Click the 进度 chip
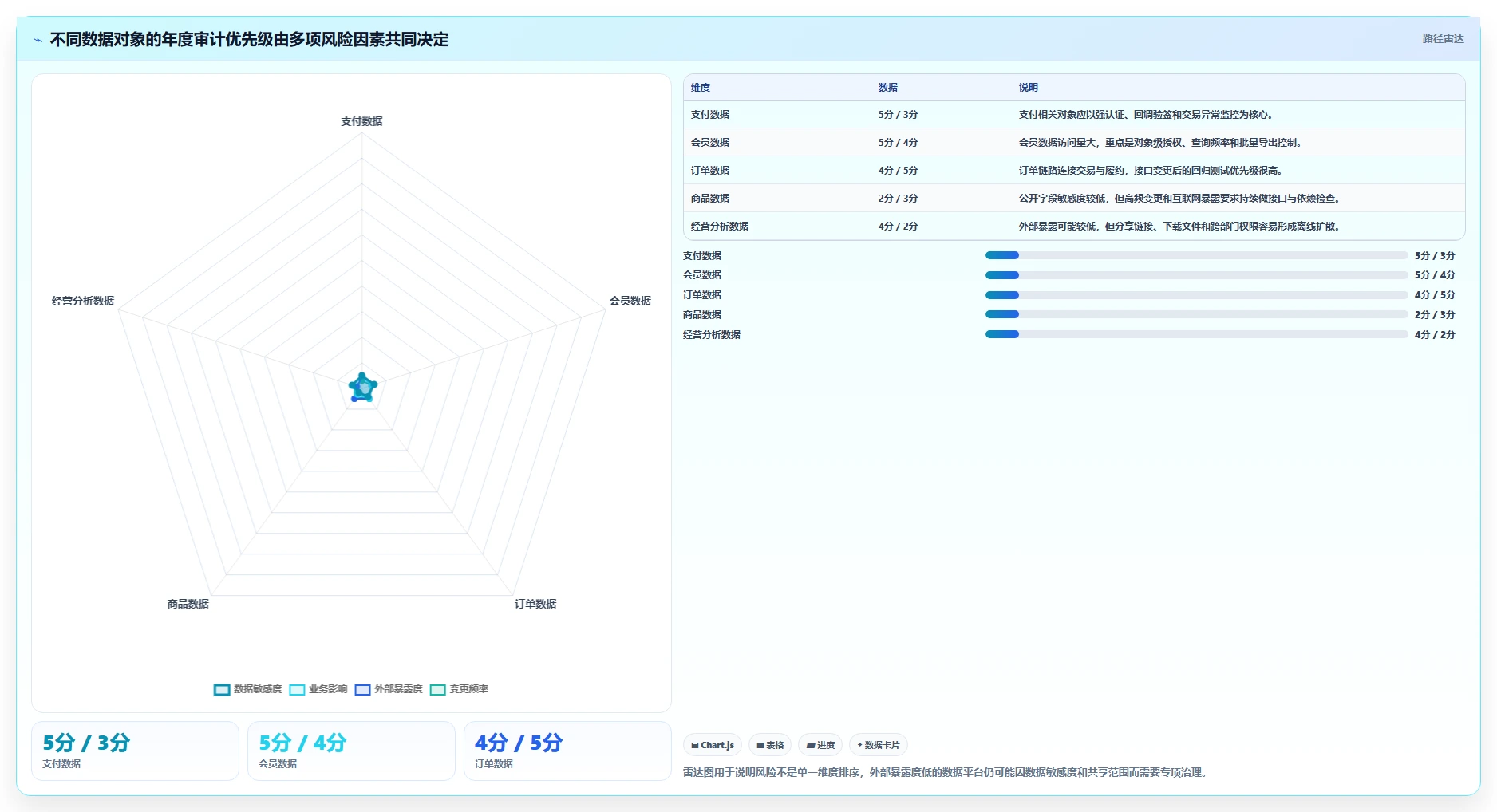This screenshot has height=812, width=1497. [820, 745]
